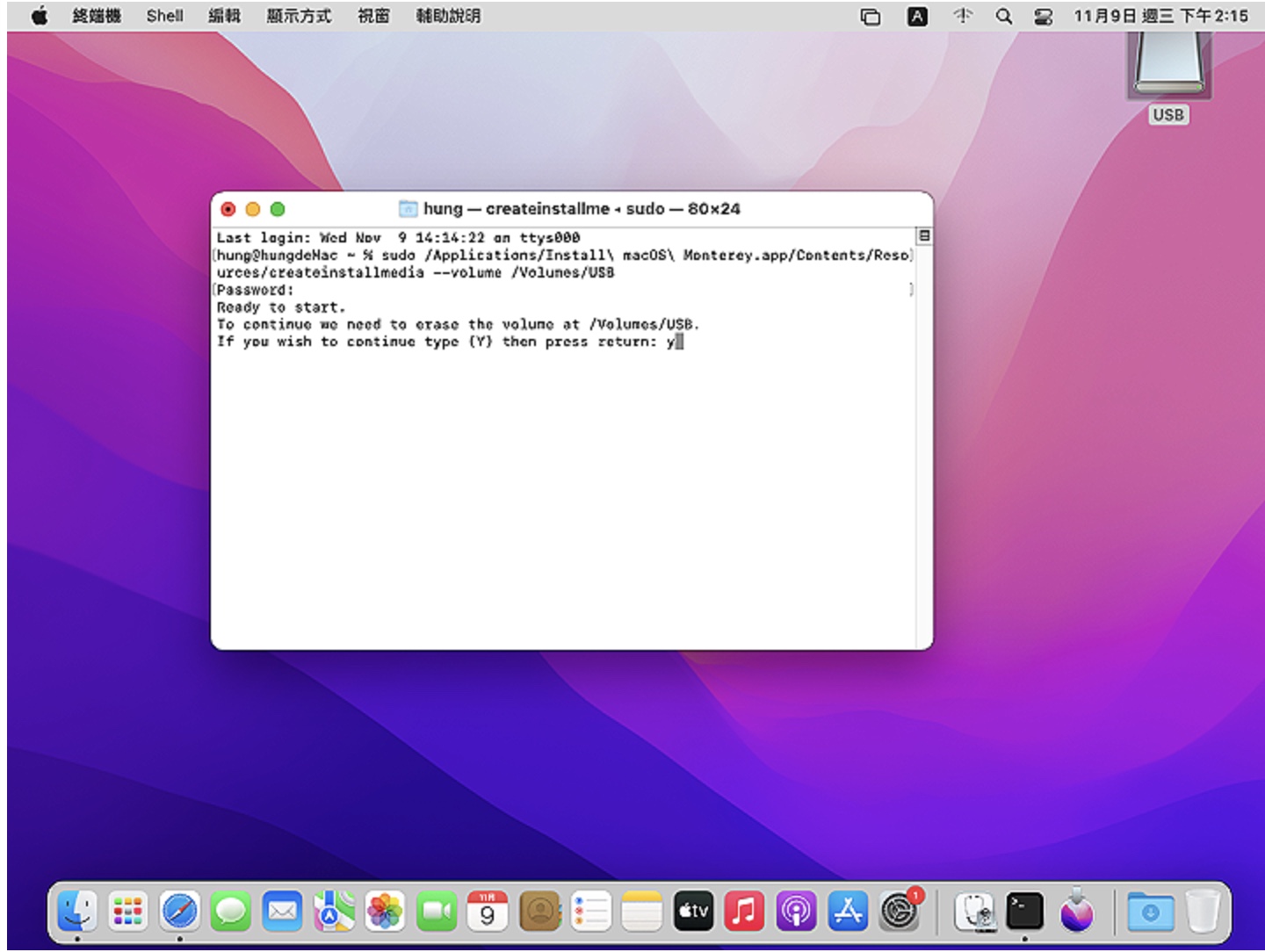Open the 終端機 menu
The image size is (1265, 952).
click(x=97, y=16)
